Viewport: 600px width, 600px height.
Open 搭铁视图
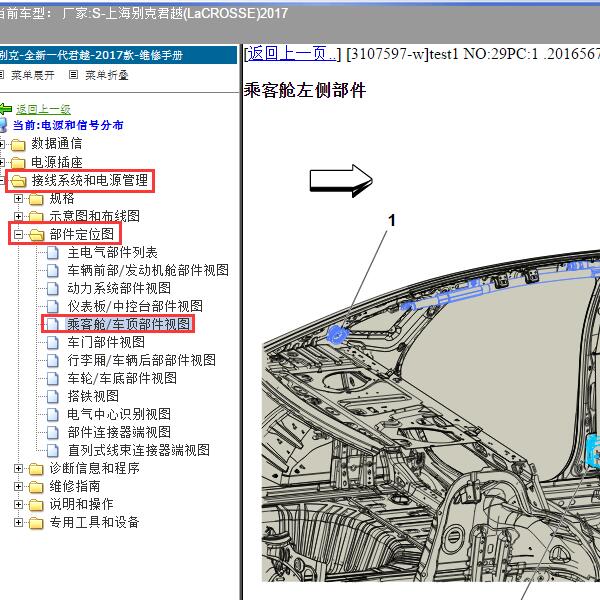pyautogui.click(x=93, y=396)
